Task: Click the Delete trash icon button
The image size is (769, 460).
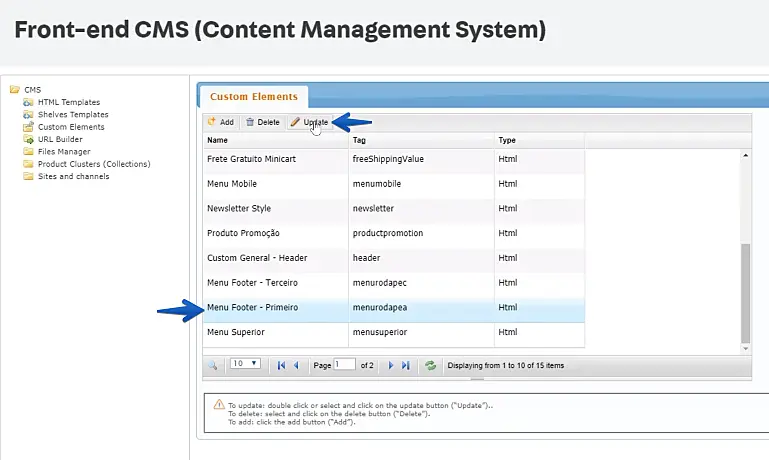Action: [262, 122]
